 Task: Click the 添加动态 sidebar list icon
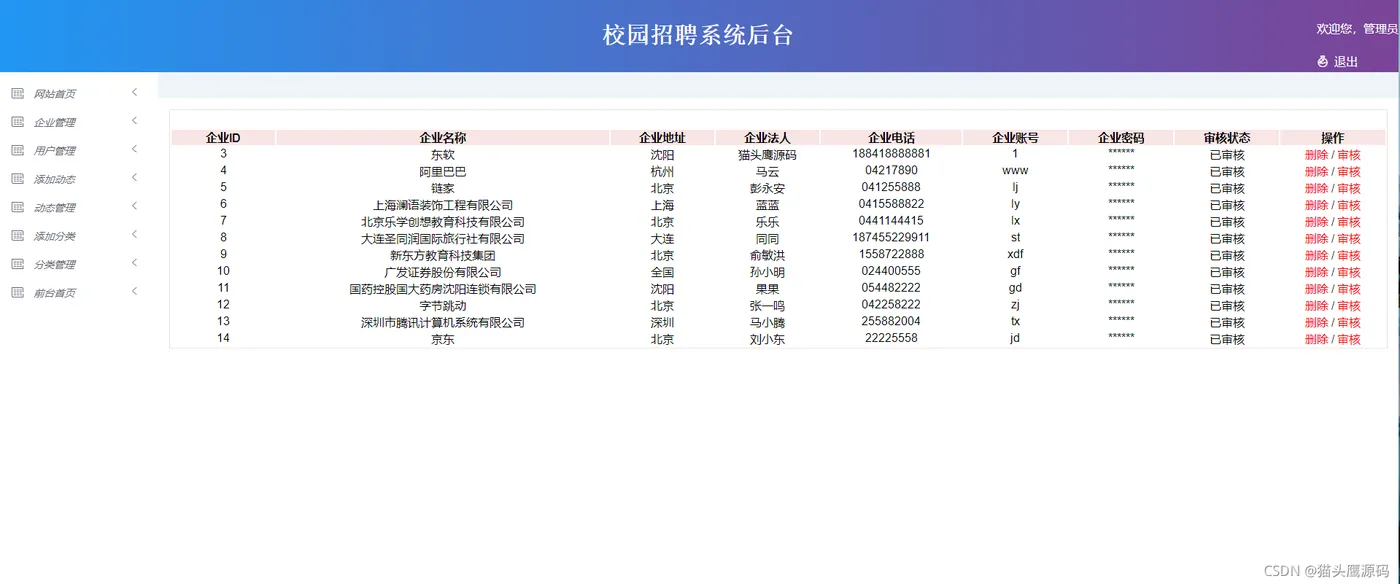click(17, 178)
